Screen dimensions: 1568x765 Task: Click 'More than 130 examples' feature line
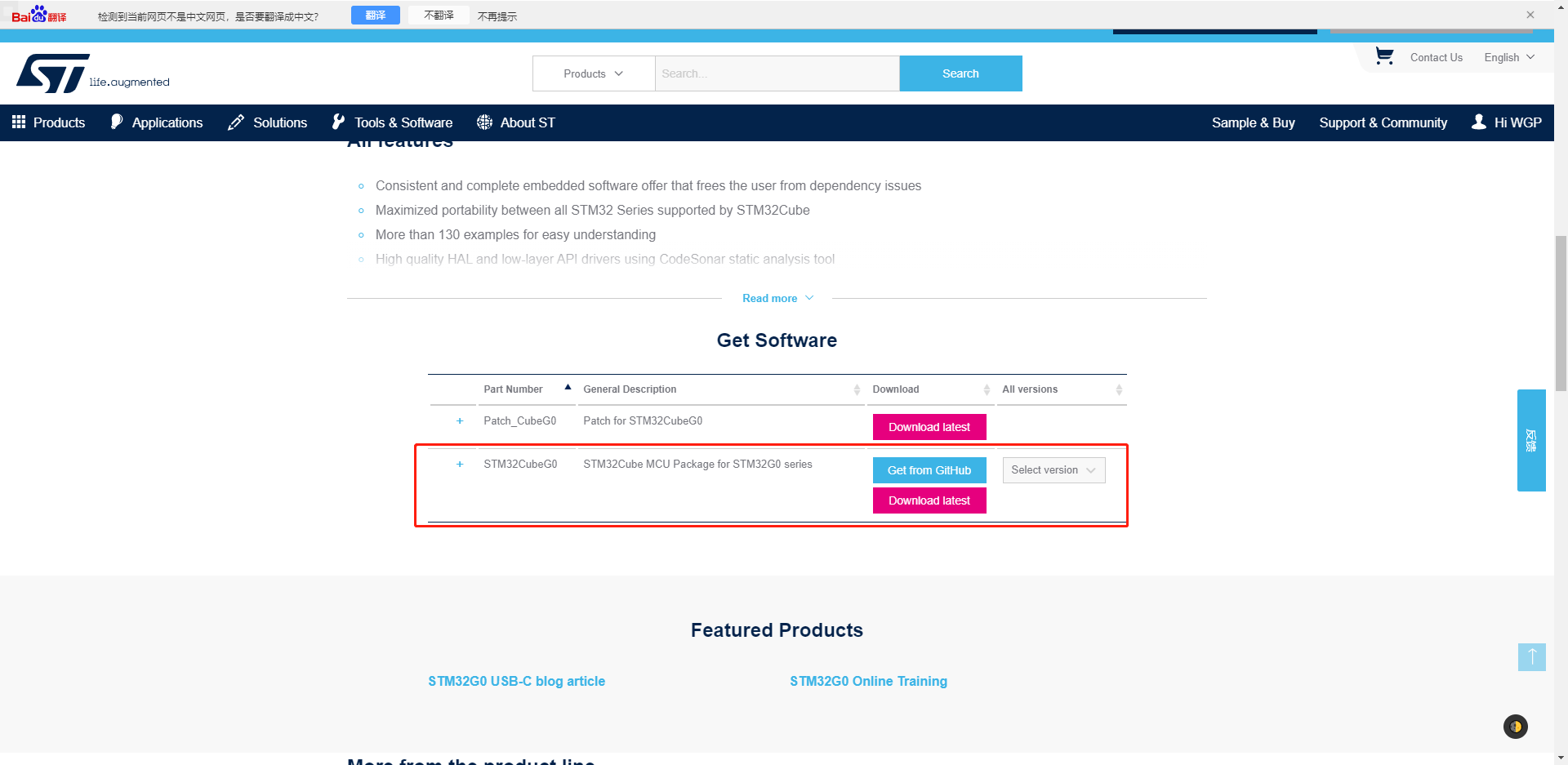pos(515,234)
